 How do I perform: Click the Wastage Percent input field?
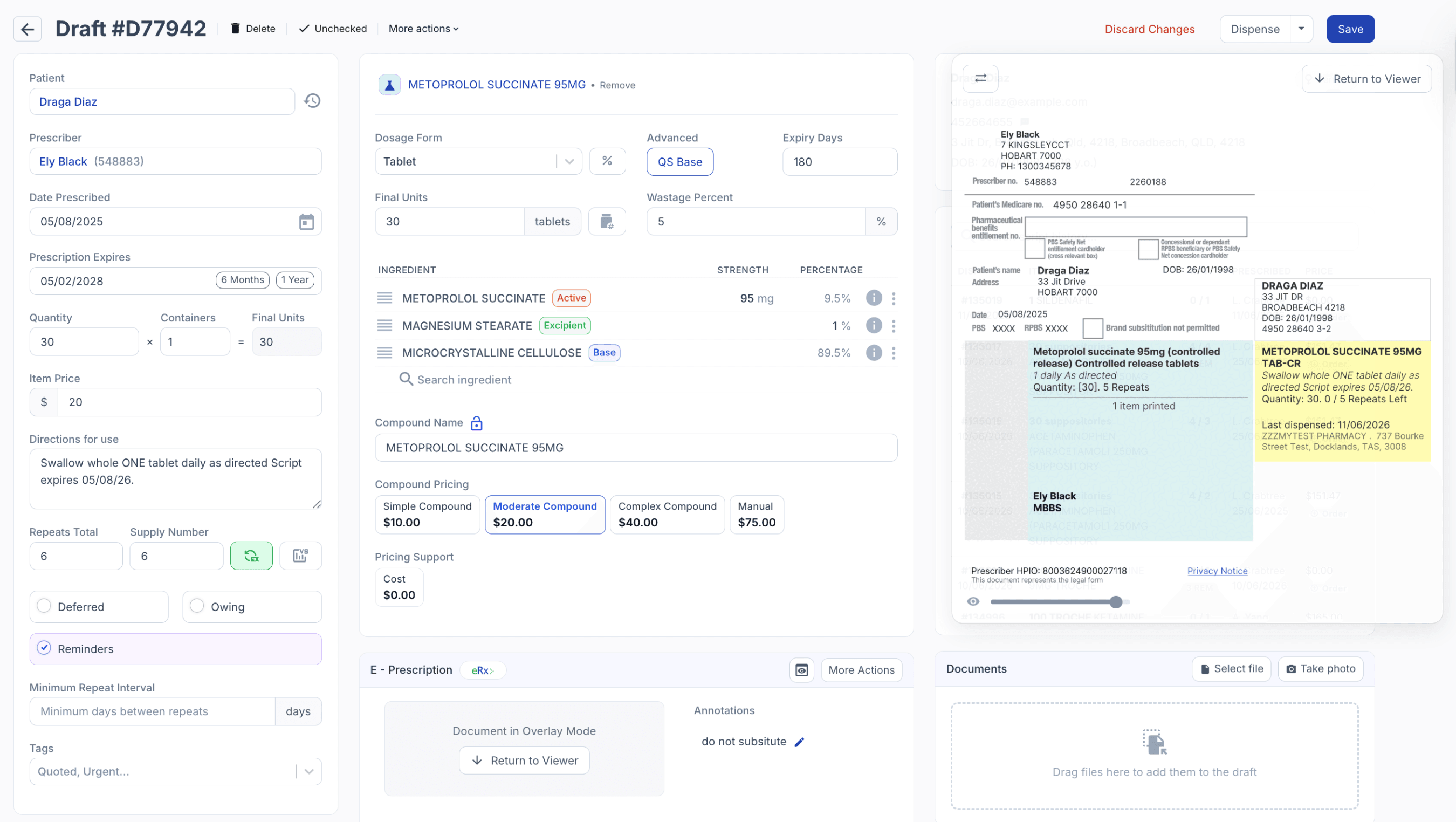(756, 221)
